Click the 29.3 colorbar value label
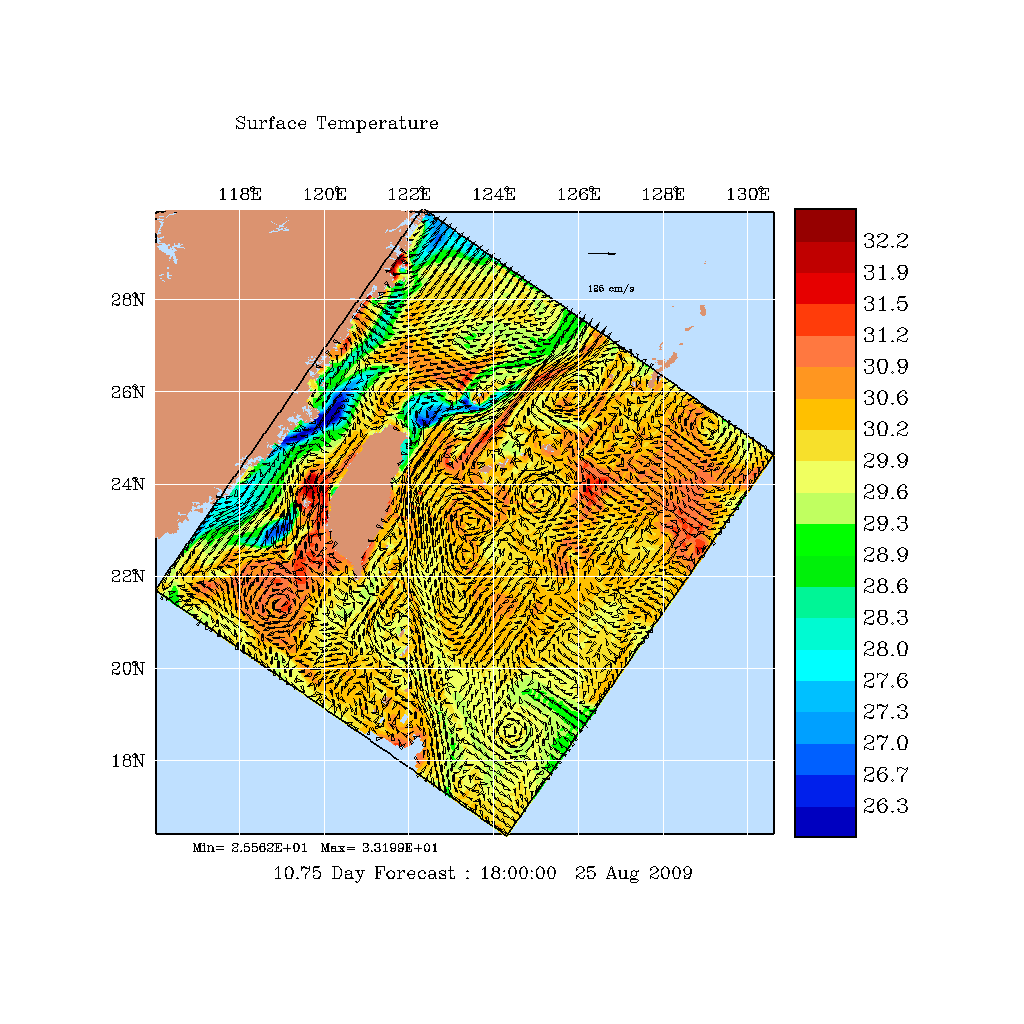The width and height of the screenshot is (1024, 1024). tap(885, 523)
